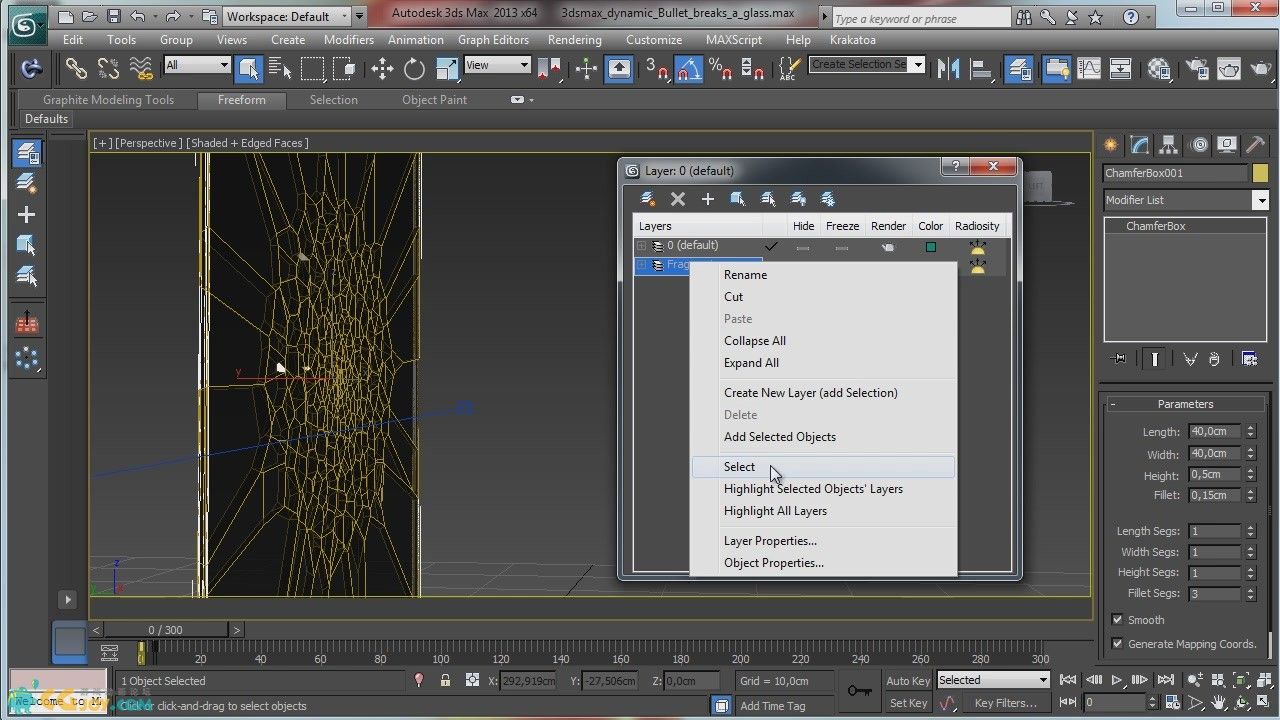Select the Move tool

(x=382, y=68)
